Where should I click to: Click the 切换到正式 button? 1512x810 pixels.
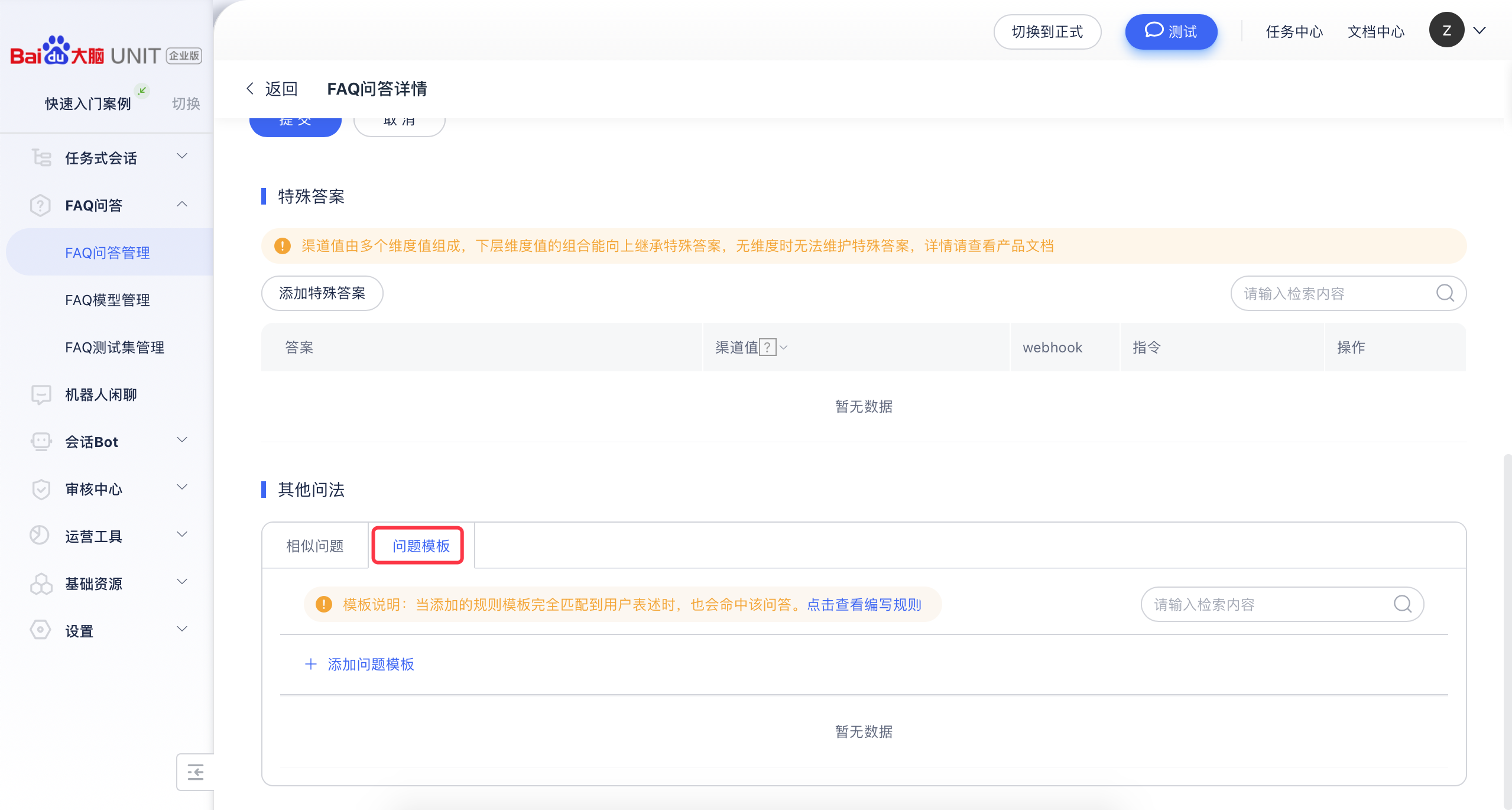point(1047,32)
